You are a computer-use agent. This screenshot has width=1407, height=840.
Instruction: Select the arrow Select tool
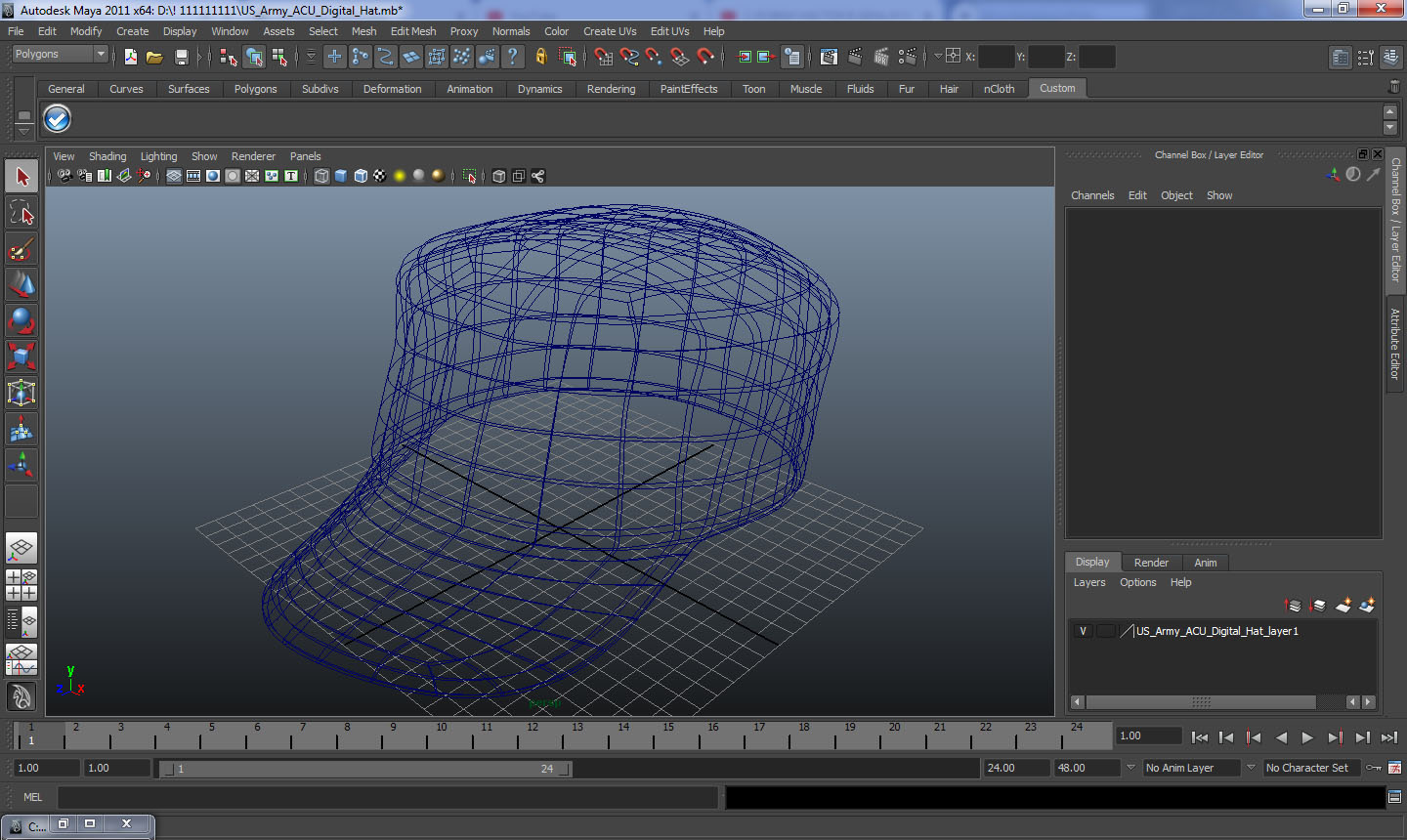coord(21,177)
